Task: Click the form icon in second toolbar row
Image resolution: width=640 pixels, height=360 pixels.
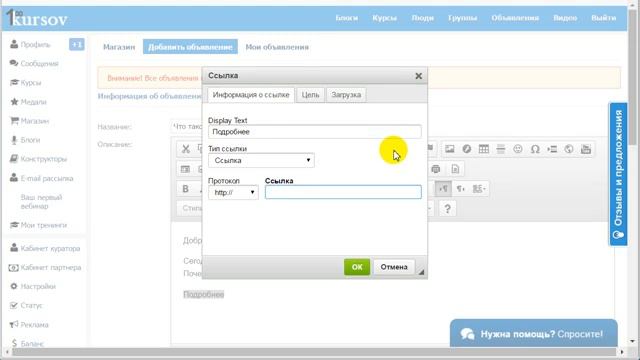Action: click(185, 169)
